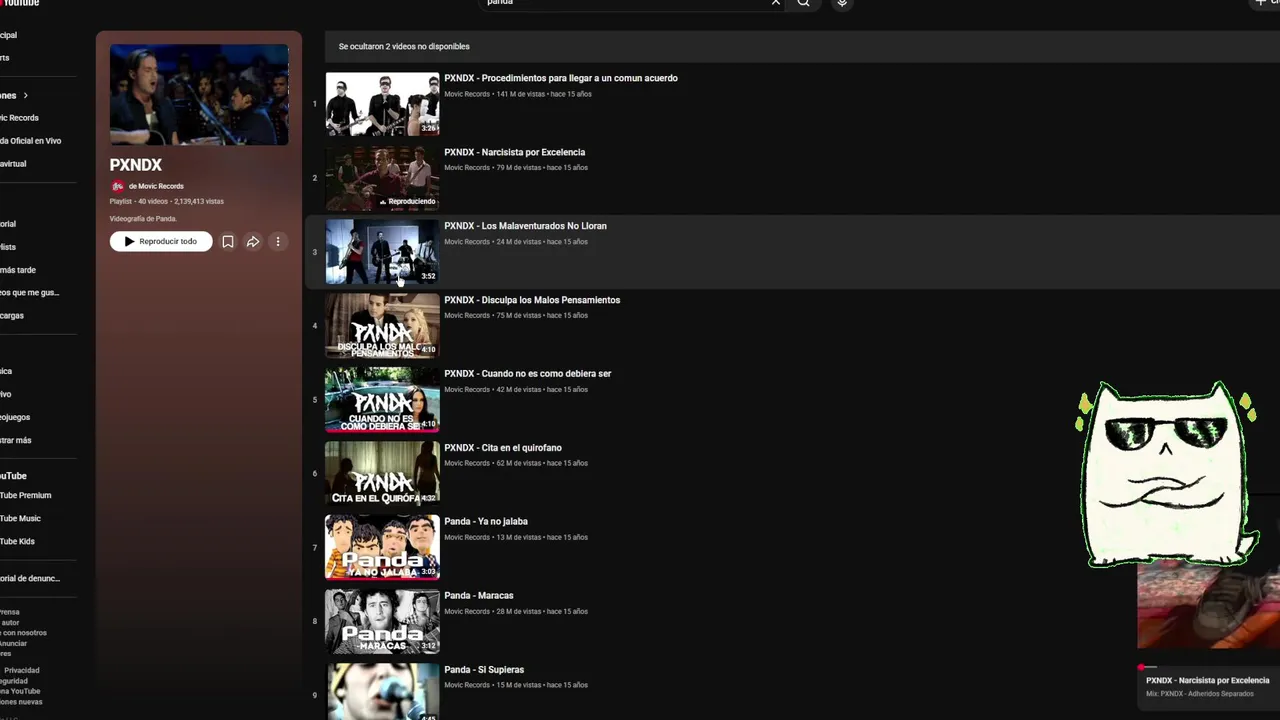Click miniplayer title Narcisista por Excelencia

[x=1207, y=681]
